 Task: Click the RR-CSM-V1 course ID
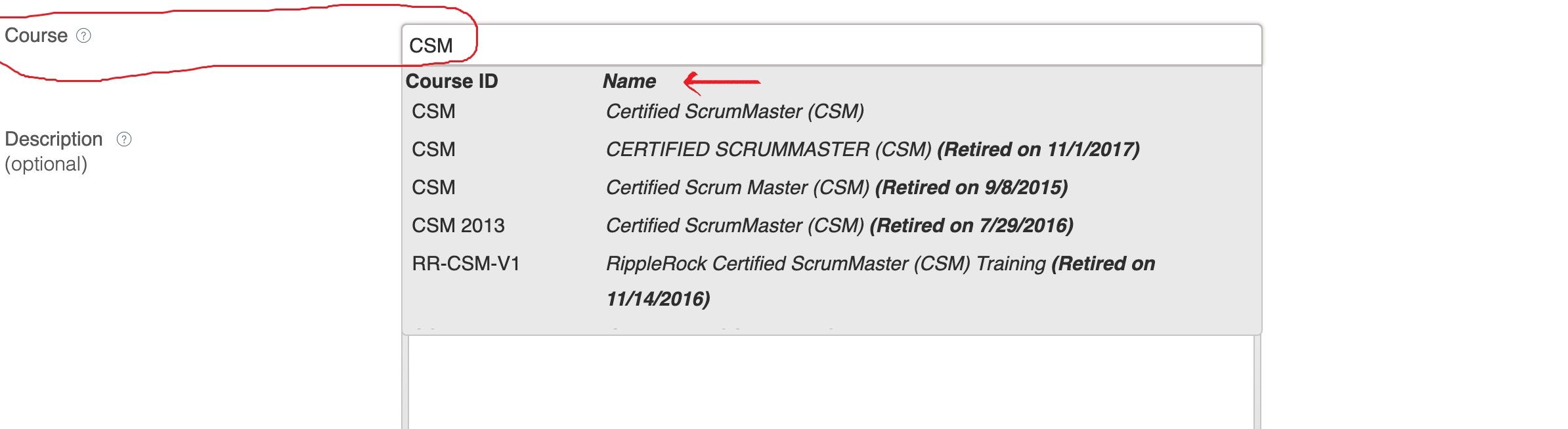coord(466,264)
